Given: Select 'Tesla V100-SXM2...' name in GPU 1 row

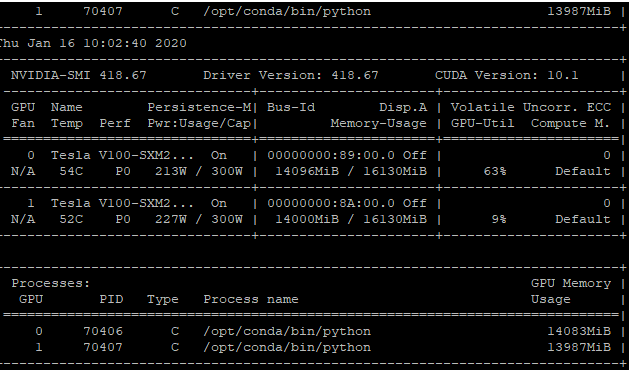Looking at the screenshot, I should [x=122, y=203].
